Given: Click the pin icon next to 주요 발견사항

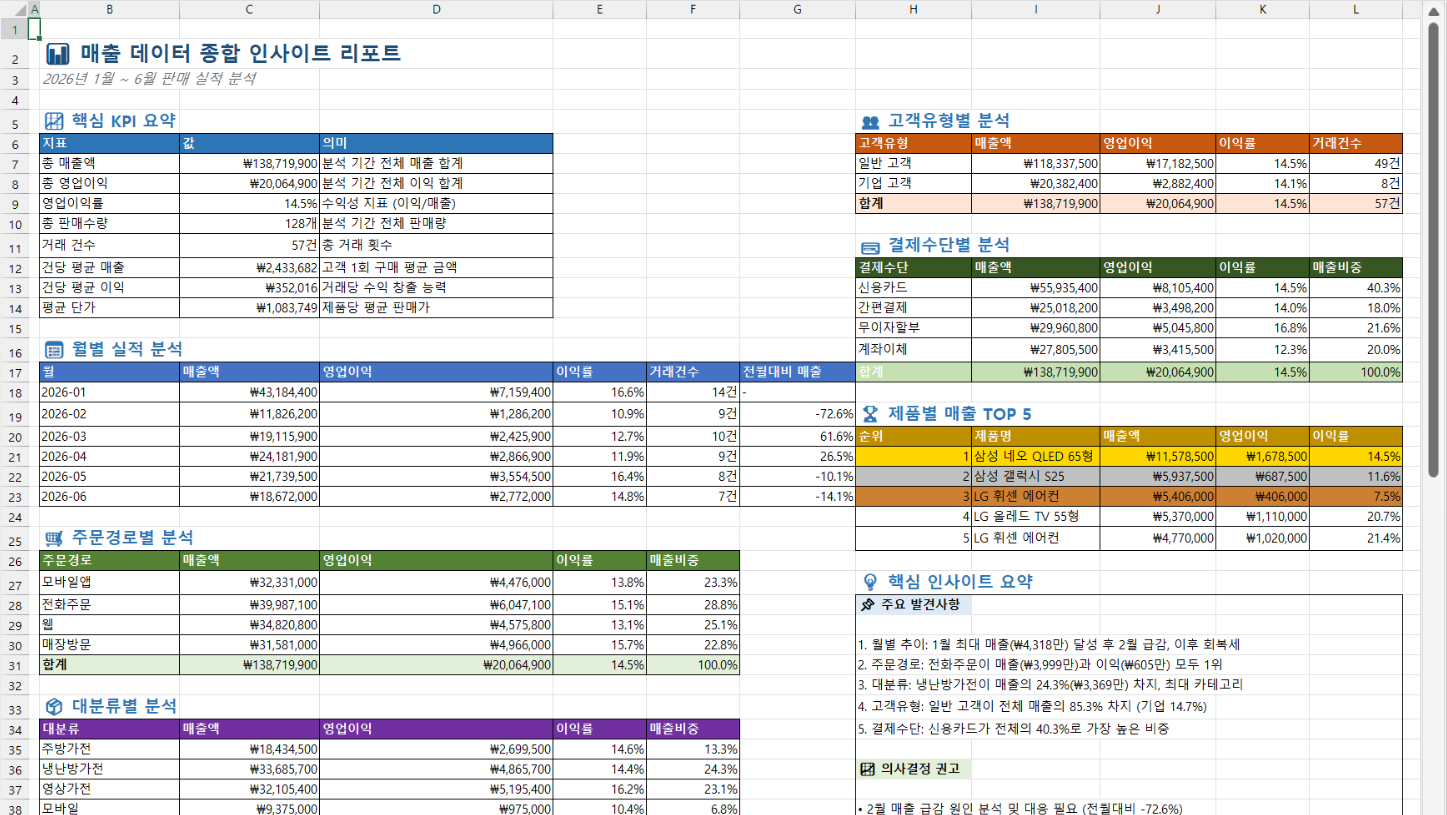Looking at the screenshot, I should (867, 604).
